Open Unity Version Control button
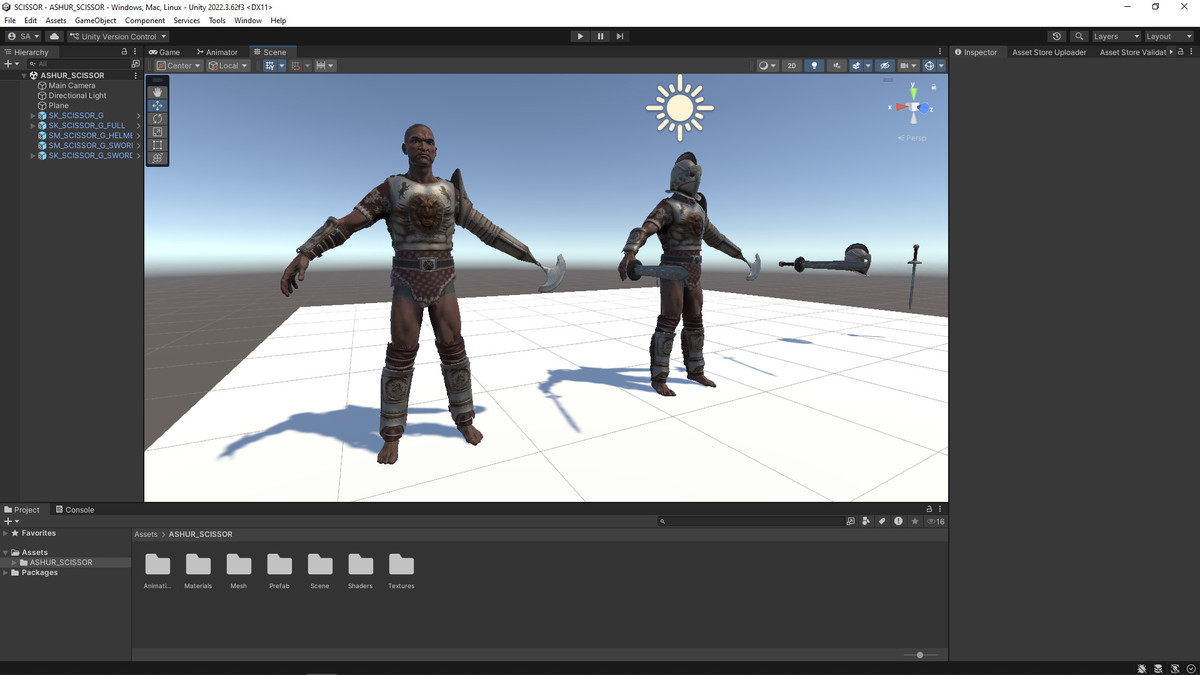This screenshot has width=1200, height=675. pos(118,36)
